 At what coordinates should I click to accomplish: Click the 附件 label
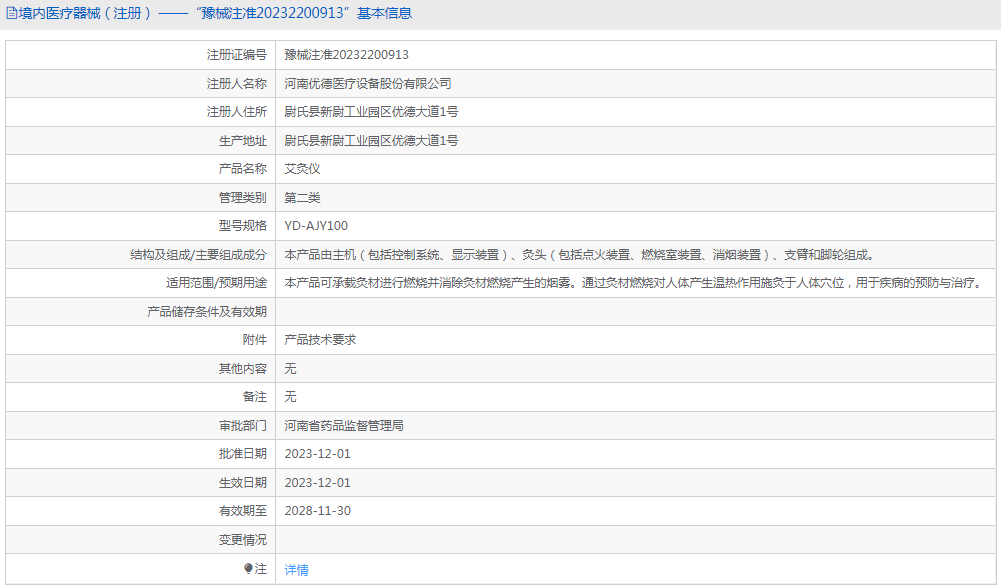tap(255, 340)
